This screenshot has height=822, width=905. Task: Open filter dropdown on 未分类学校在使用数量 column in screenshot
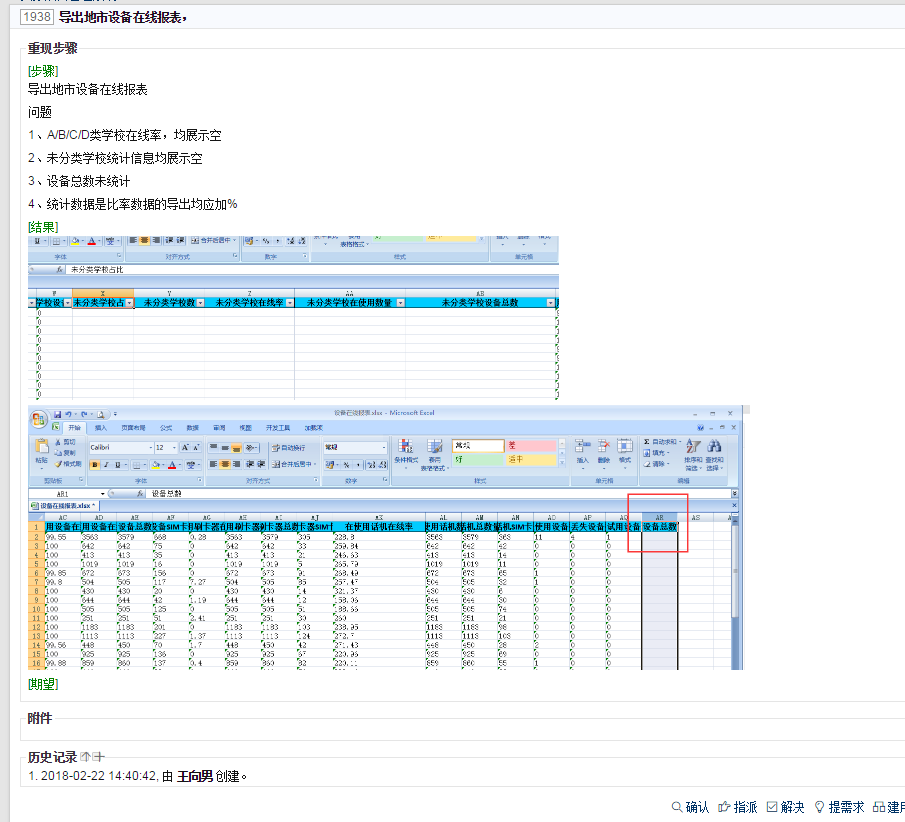click(x=400, y=303)
